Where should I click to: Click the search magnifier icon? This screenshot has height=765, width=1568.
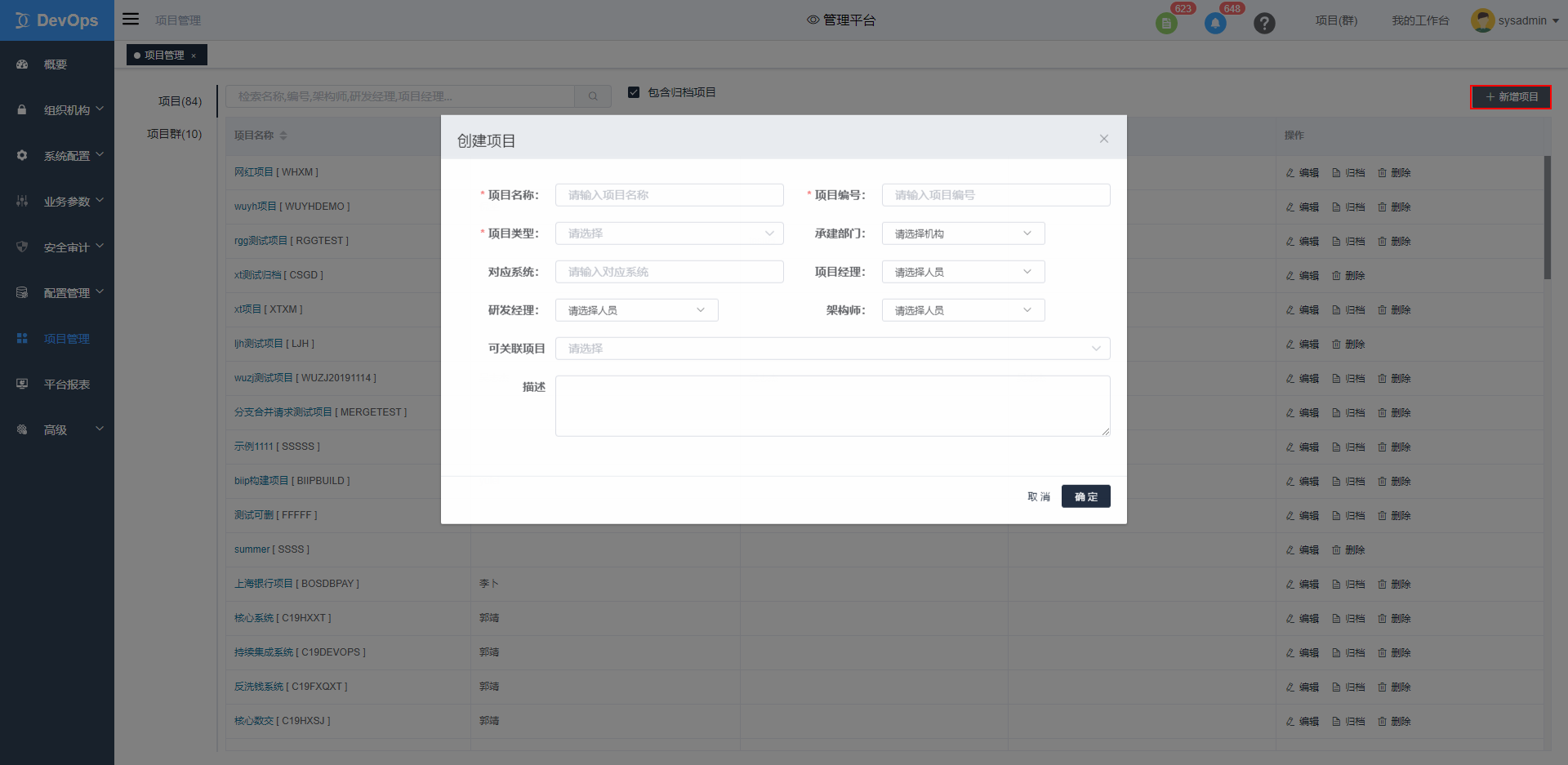point(593,96)
